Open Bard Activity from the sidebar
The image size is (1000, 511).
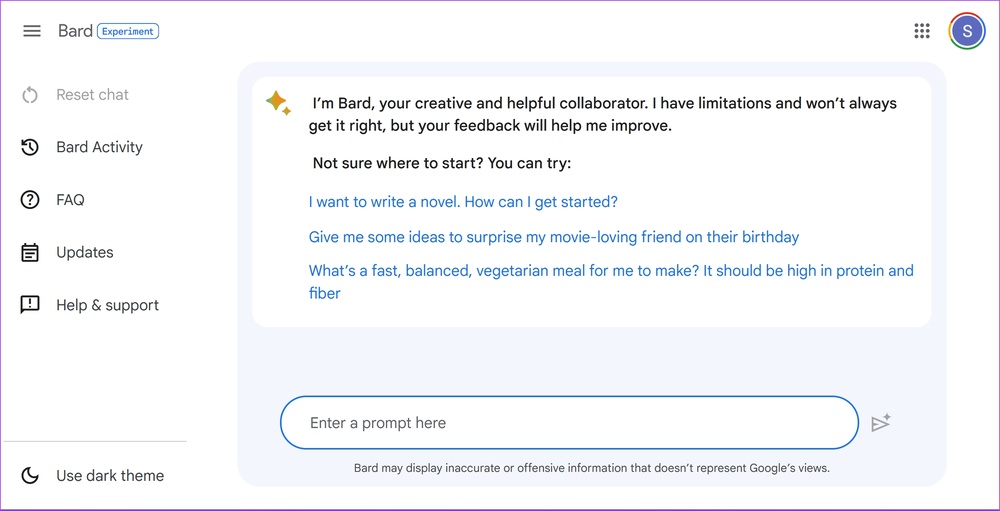(99, 147)
